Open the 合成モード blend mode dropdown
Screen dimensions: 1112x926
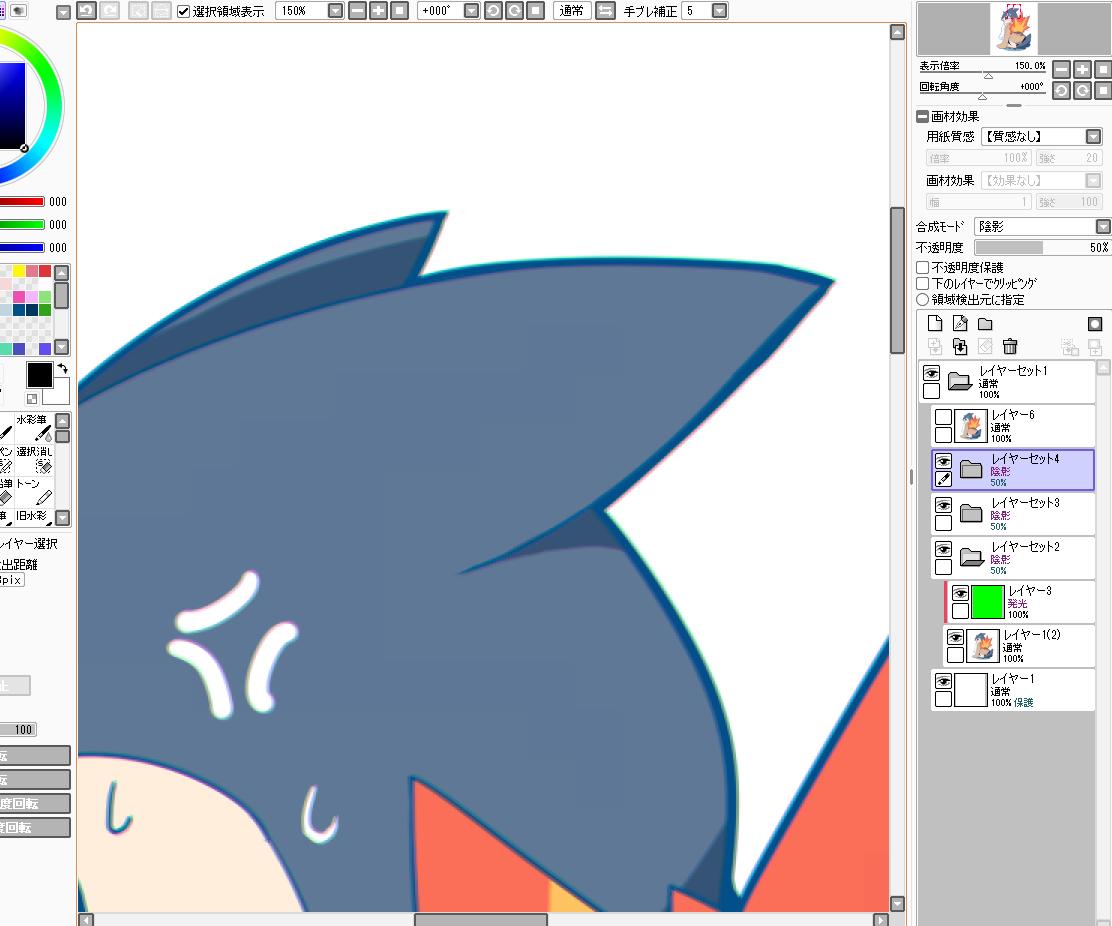coord(1103,226)
